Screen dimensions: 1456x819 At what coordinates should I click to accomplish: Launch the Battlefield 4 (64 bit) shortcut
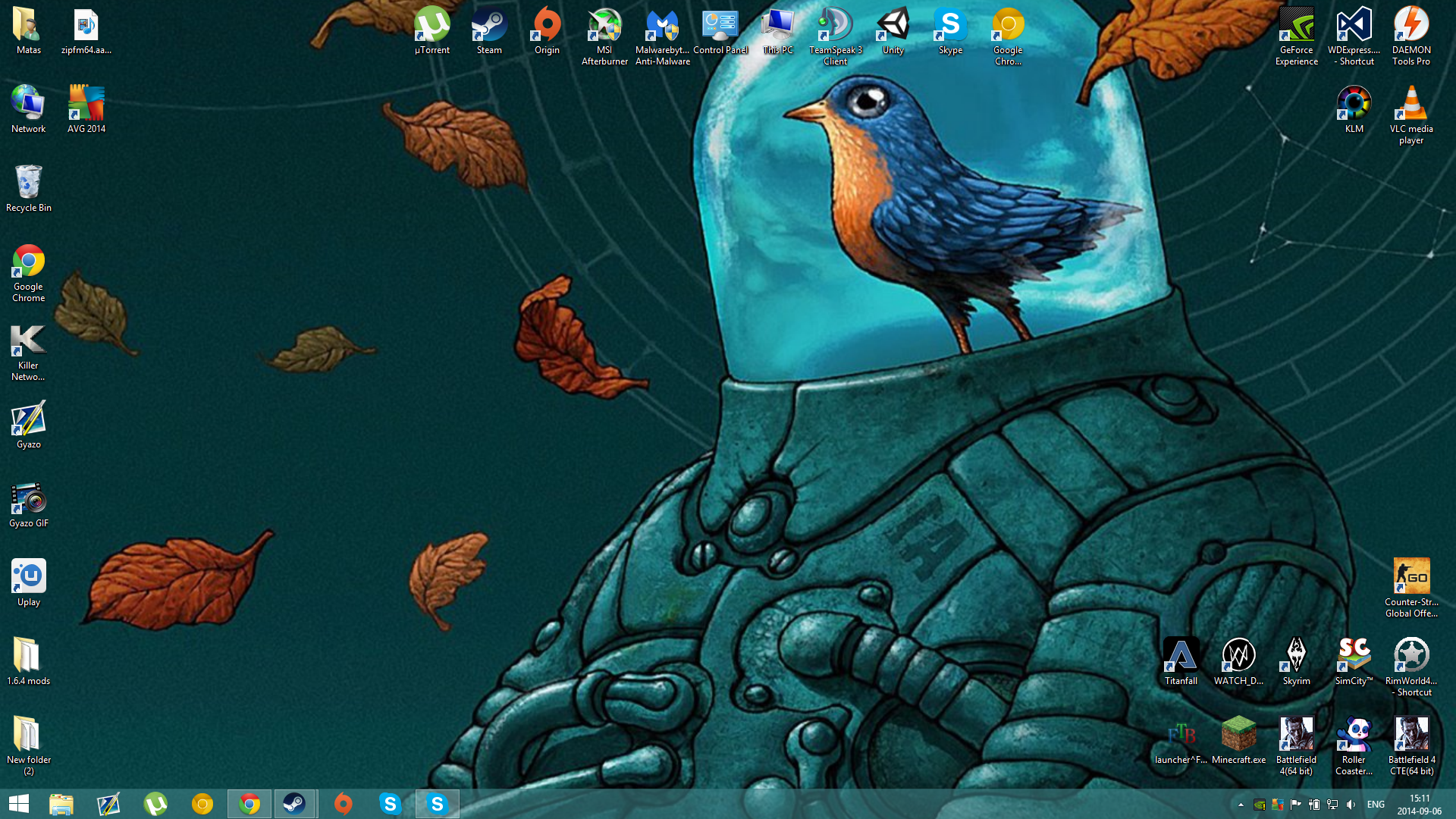[1297, 746]
